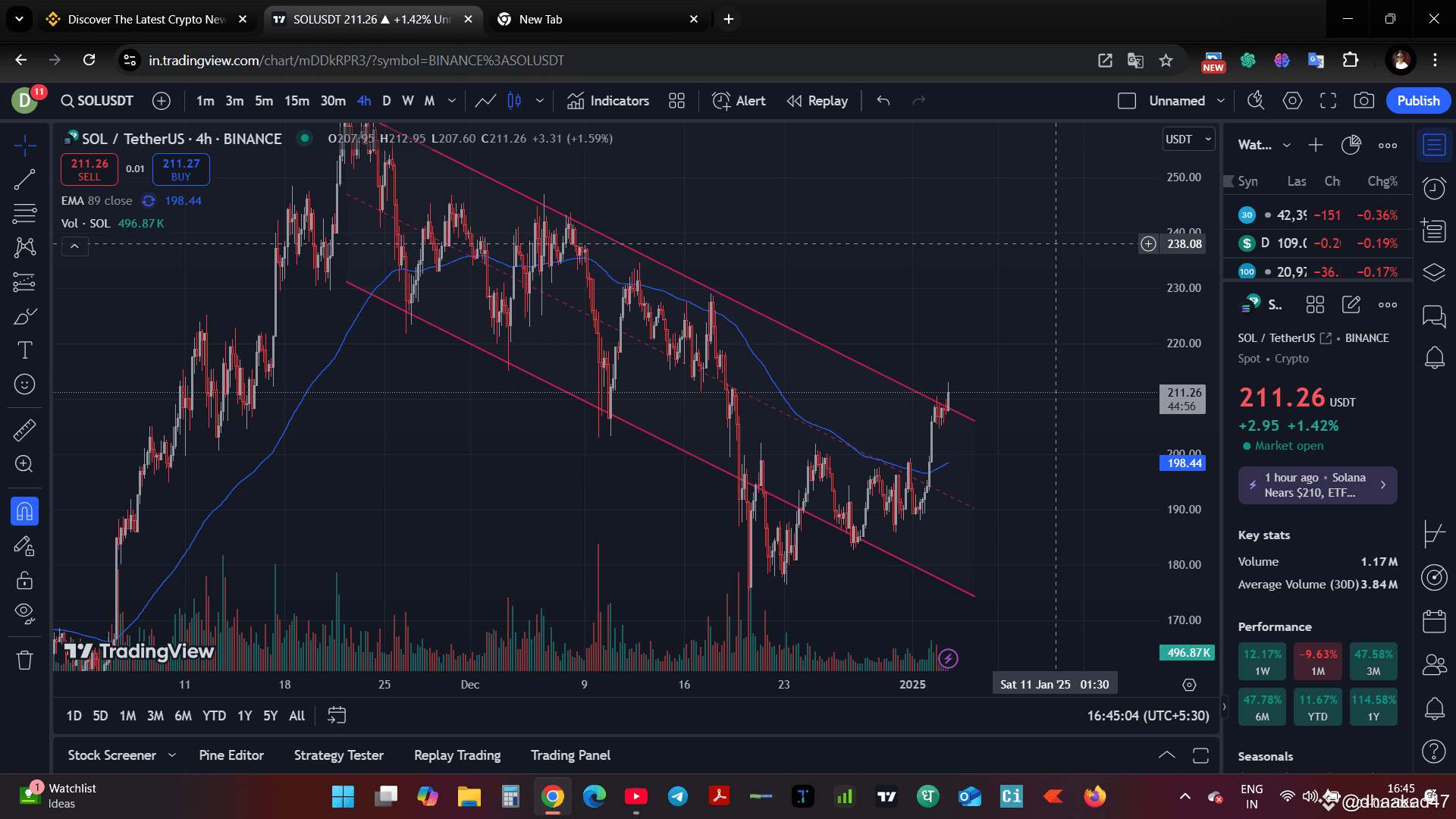The image size is (1456, 819).
Task: Open quick search magnifier with lightning
Action: tap(1256, 101)
